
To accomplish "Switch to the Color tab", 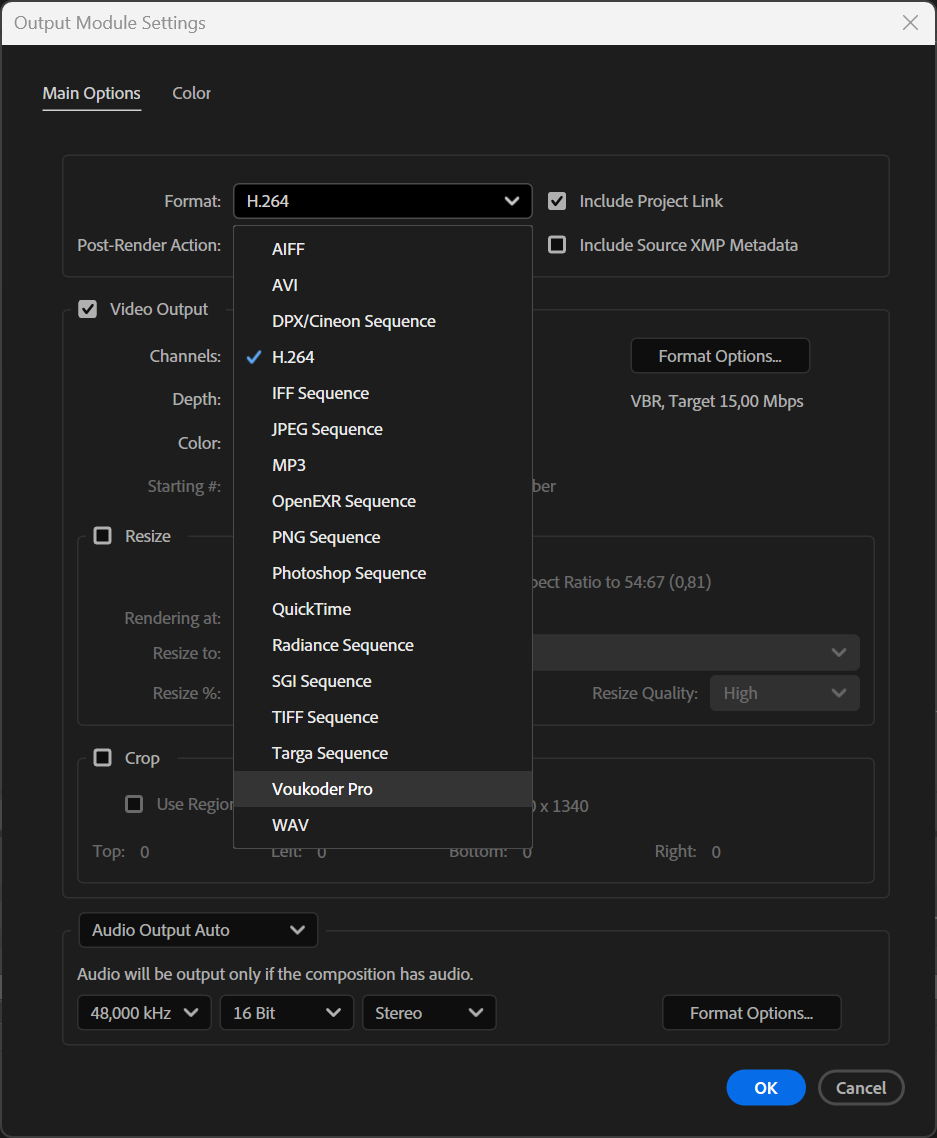I will point(191,93).
